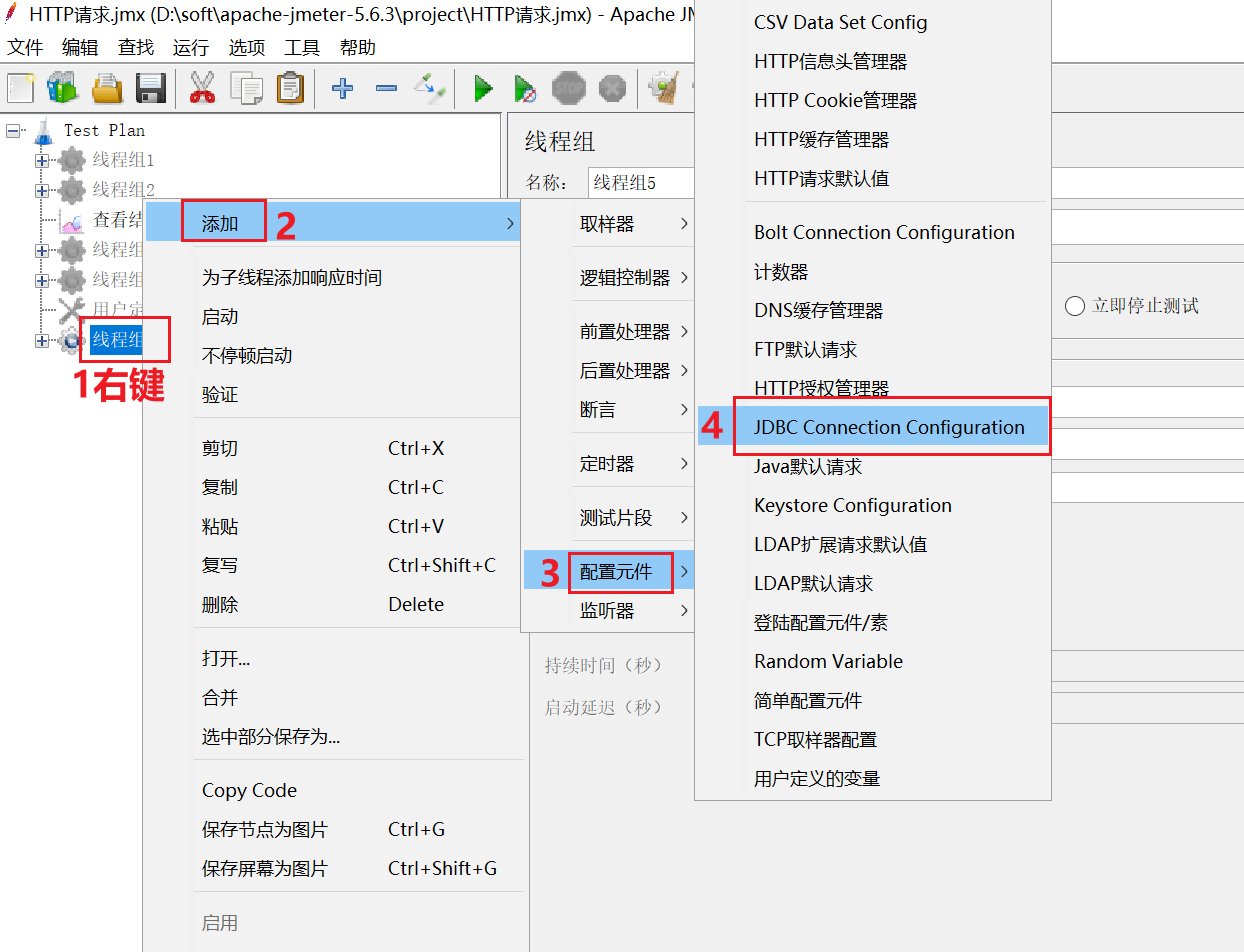The image size is (1244, 952).
Task: Click the Shutdown X toolbar icon
Action: pos(612,89)
